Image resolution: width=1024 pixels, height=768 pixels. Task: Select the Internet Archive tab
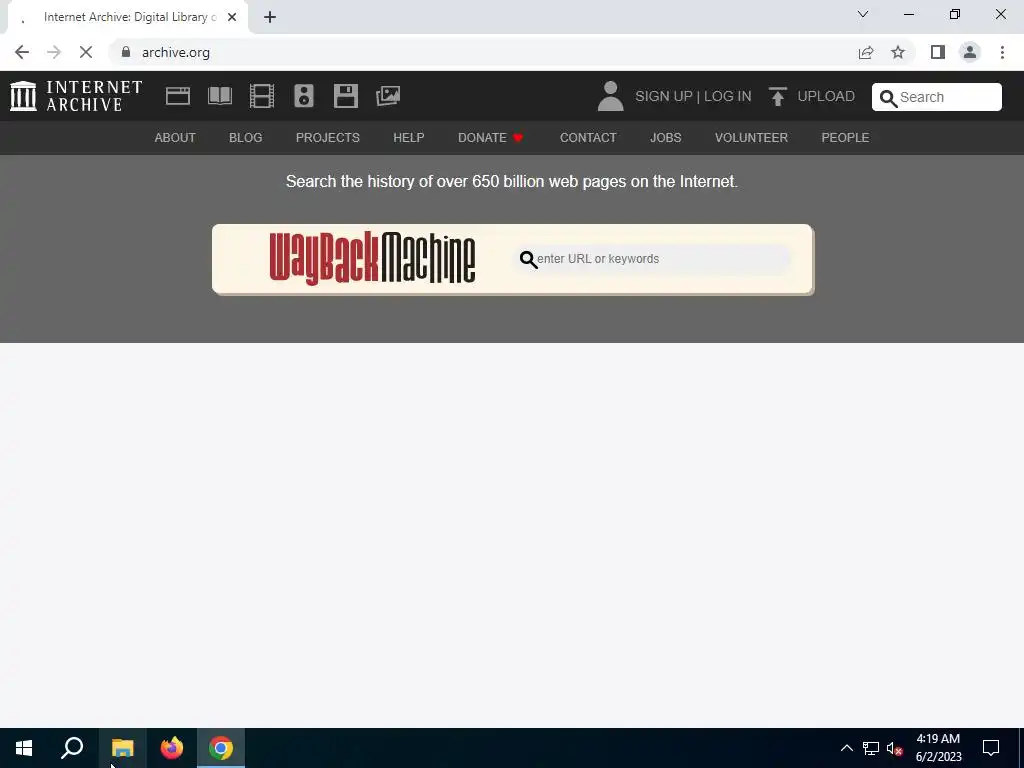click(127, 17)
